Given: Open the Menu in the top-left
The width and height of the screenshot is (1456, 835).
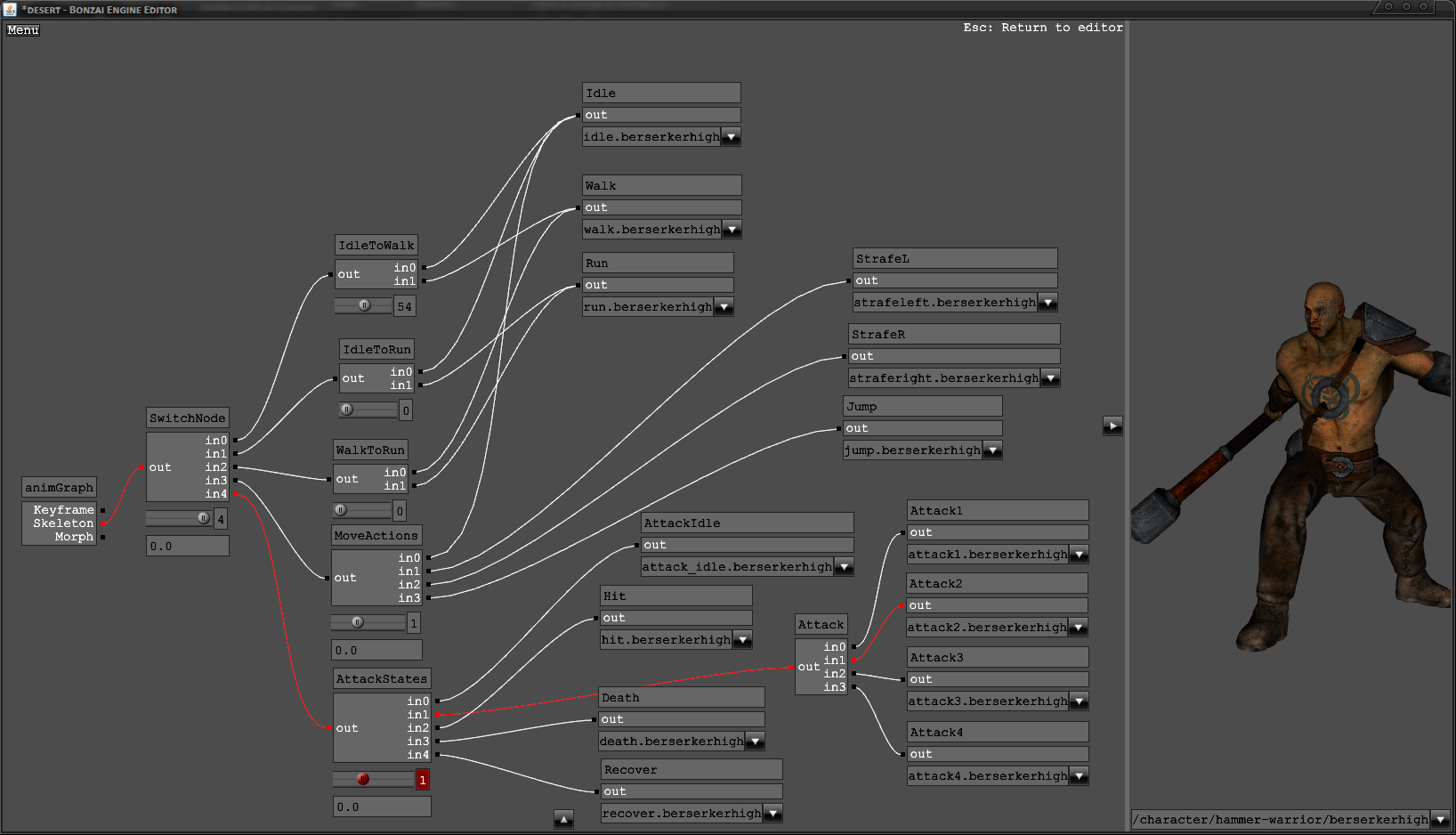Looking at the screenshot, I should [x=23, y=30].
